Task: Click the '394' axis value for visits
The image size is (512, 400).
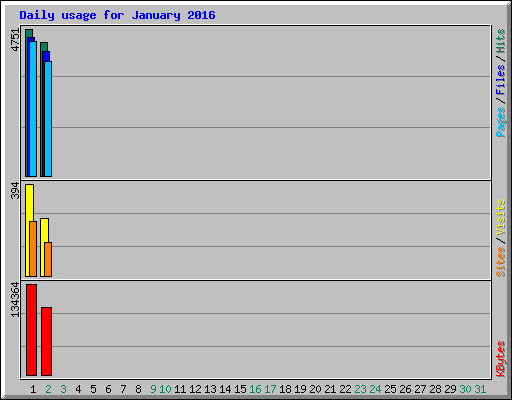Action: [15, 190]
